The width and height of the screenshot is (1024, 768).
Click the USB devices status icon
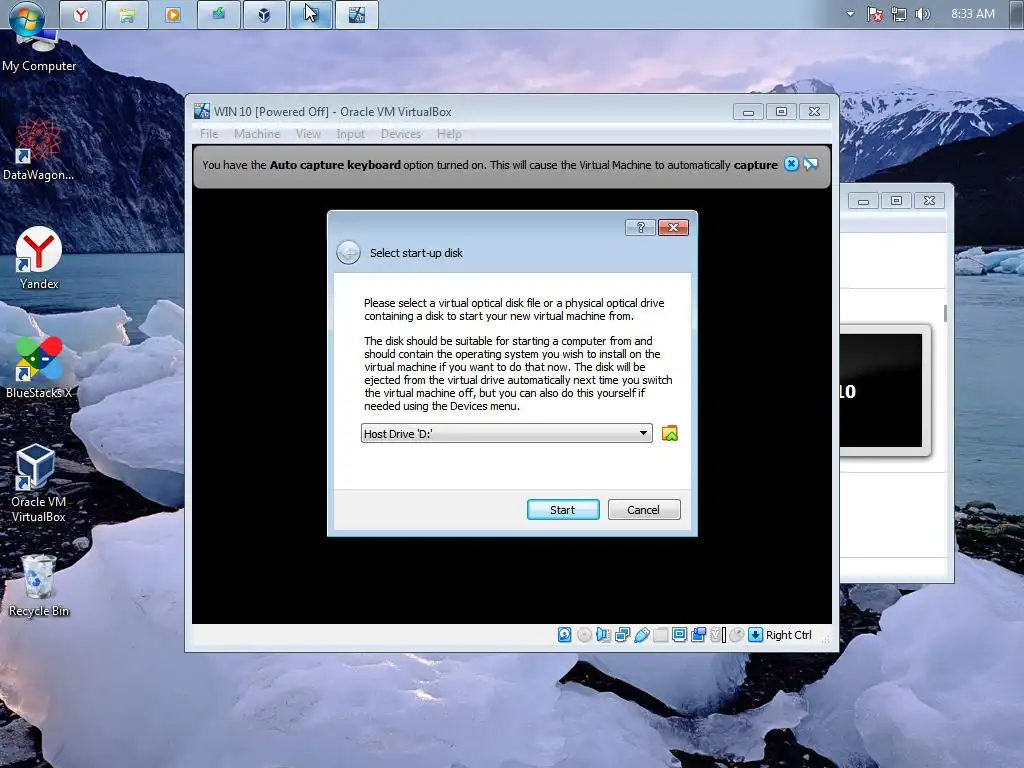(641, 635)
